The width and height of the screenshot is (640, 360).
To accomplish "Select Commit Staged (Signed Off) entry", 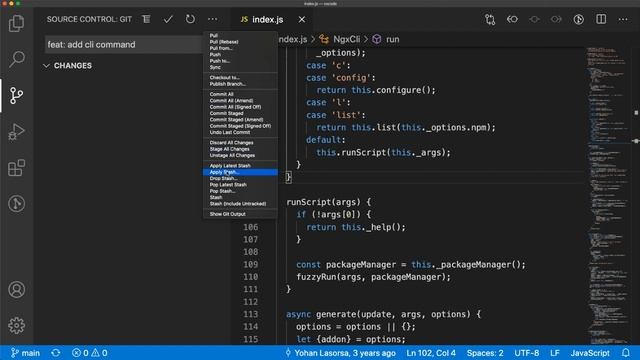I will 240,126.
